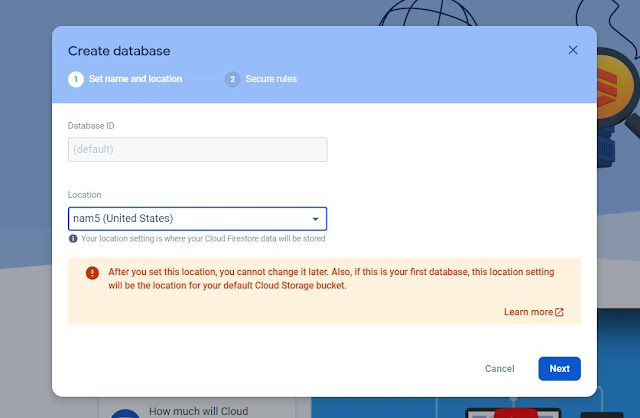Open the Location dropdown
Image resolution: width=640 pixels, height=418 pixels.
[x=198, y=219]
